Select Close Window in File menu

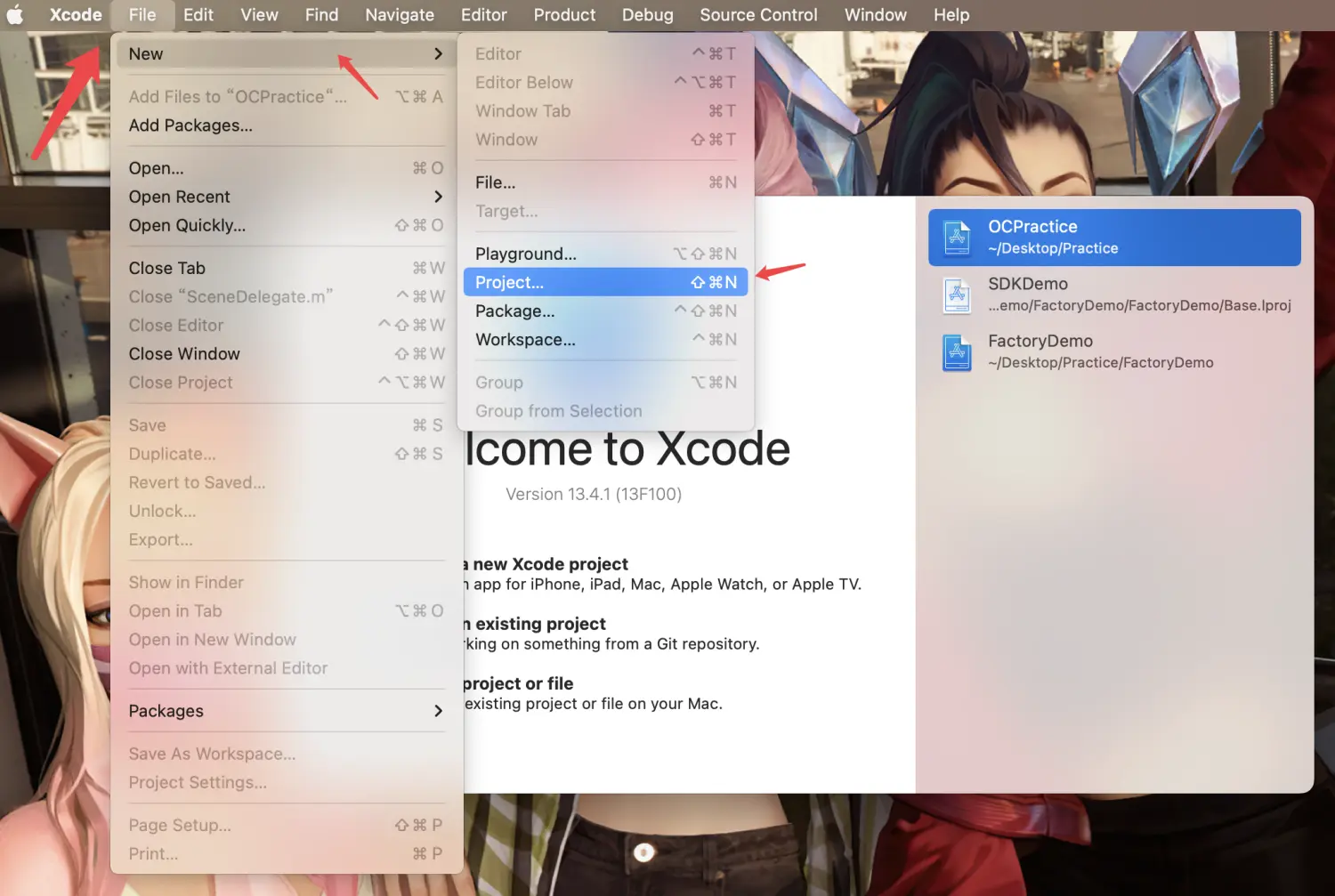(x=184, y=354)
